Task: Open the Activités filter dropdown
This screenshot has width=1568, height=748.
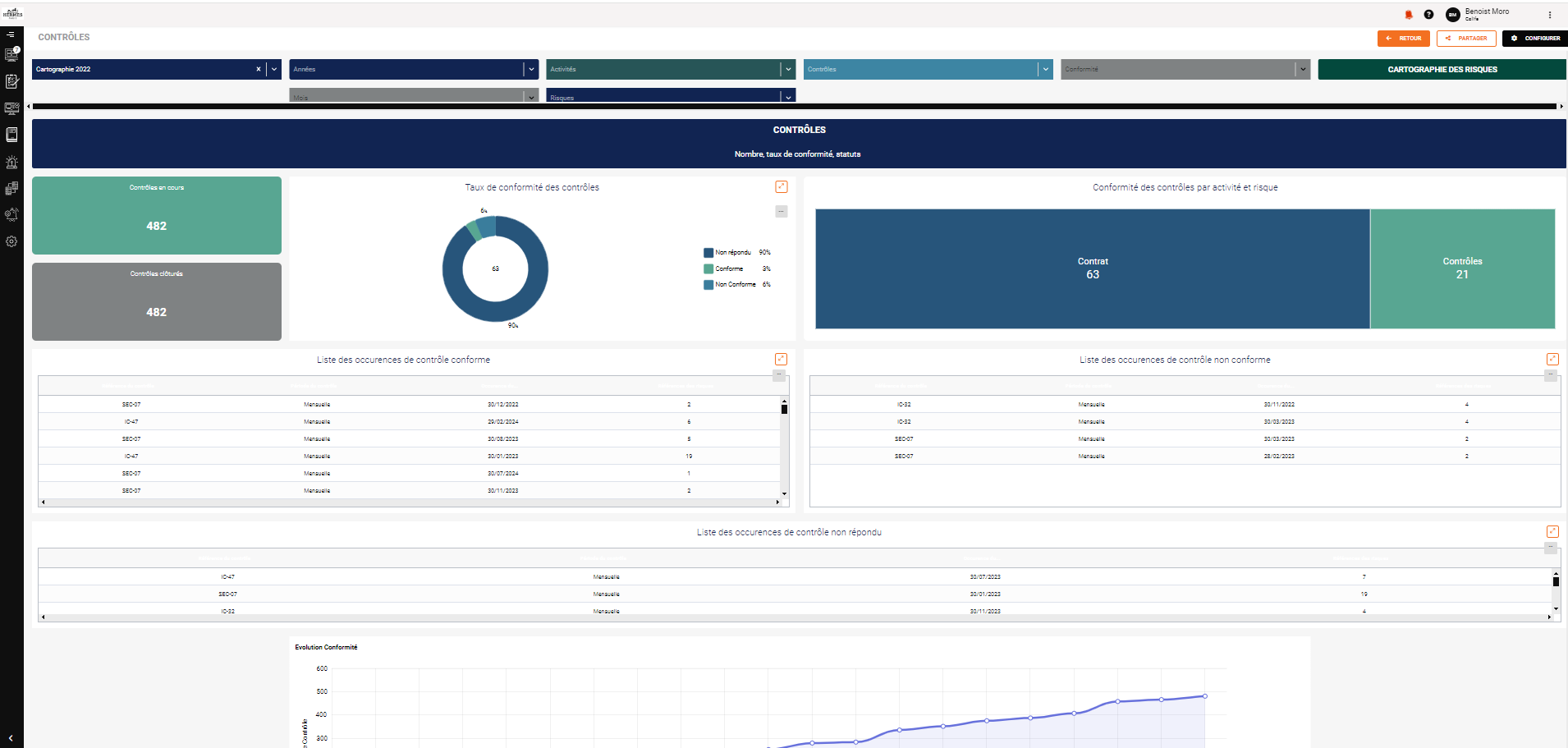Action: (x=671, y=69)
